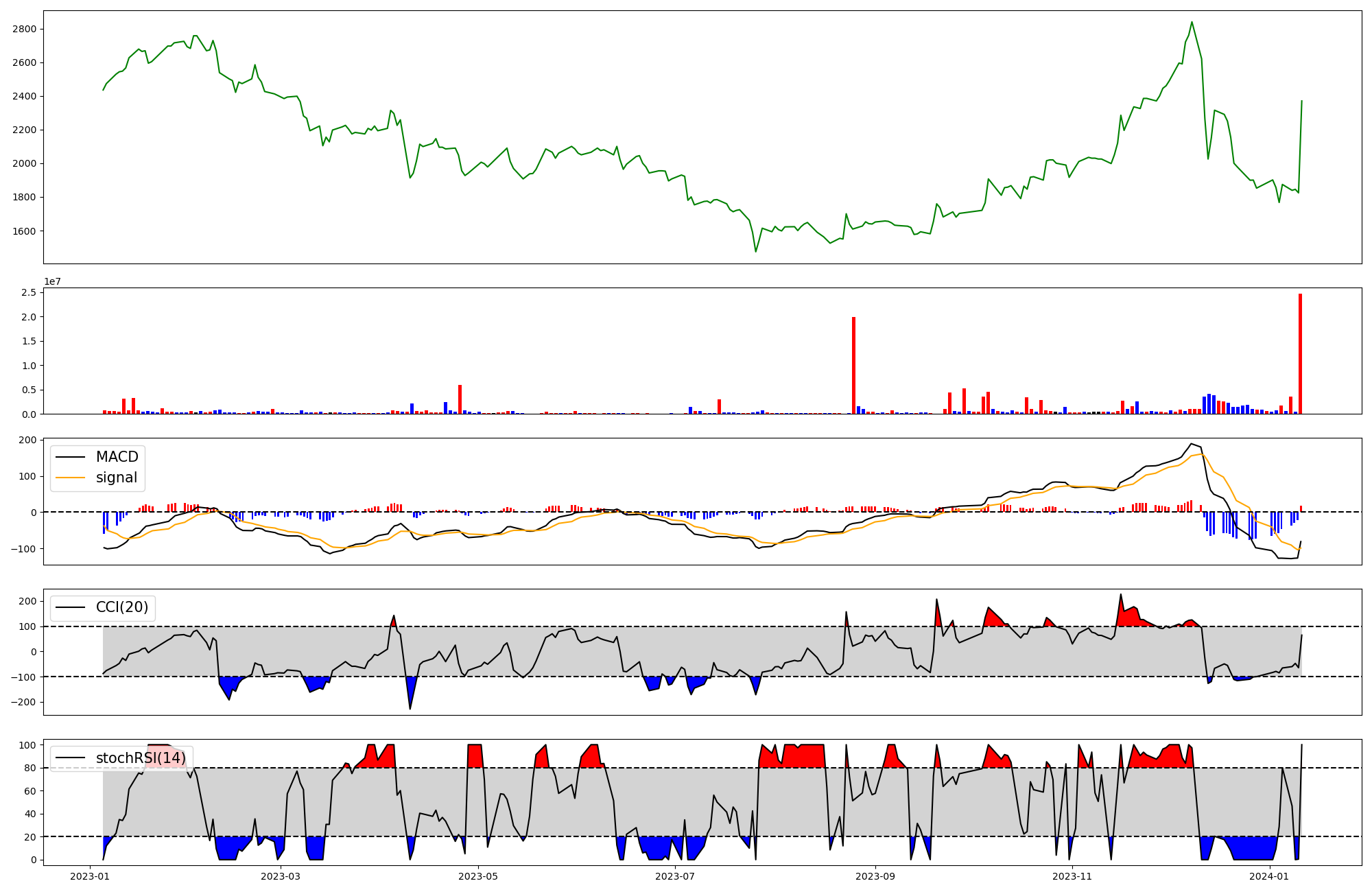The image size is (1372, 892).
Task: Select the 2023-11 x-axis date label
Action: click(1072, 876)
